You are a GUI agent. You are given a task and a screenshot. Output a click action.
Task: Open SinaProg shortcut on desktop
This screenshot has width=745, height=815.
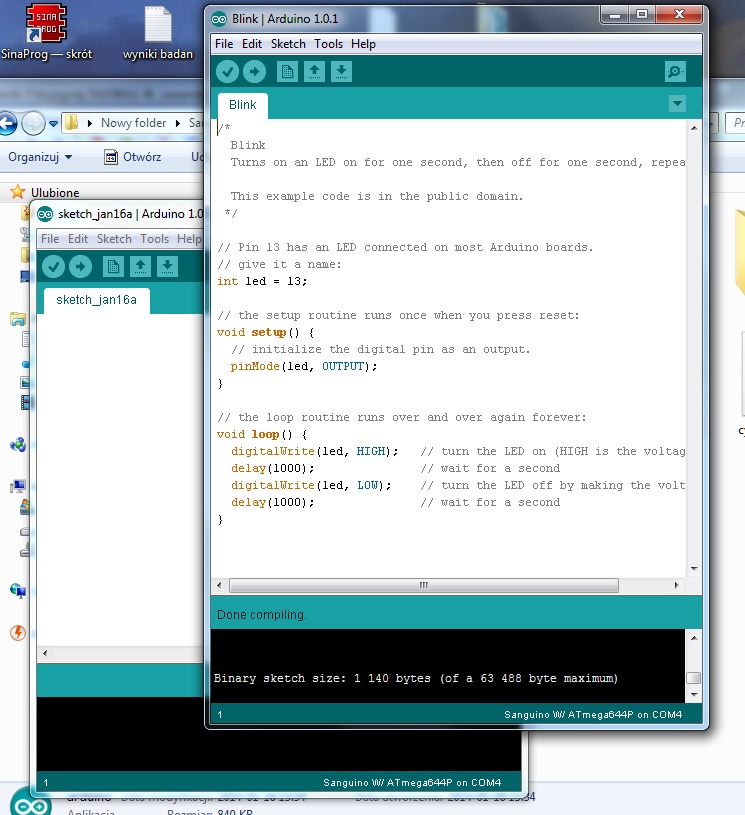(x=46, y=32)
